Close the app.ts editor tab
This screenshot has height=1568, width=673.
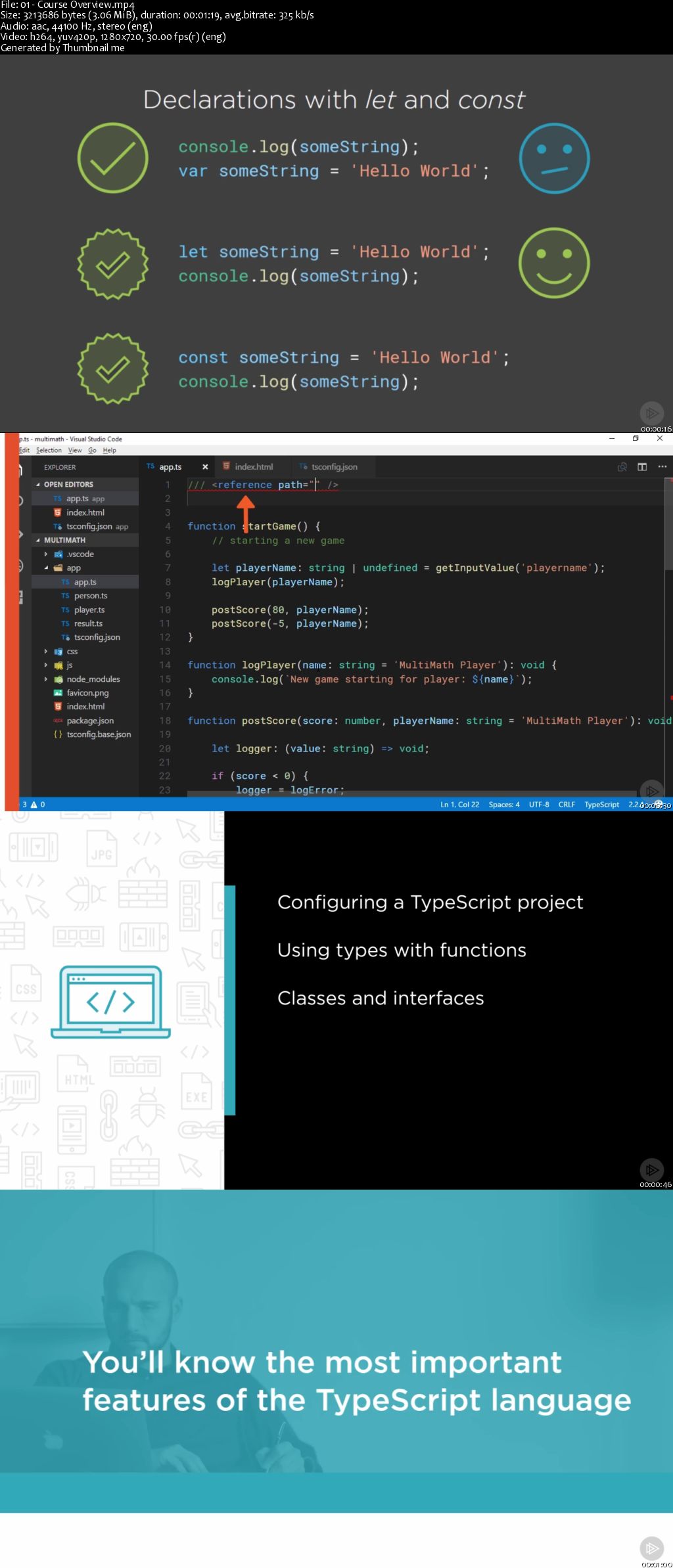coord(205,467)
